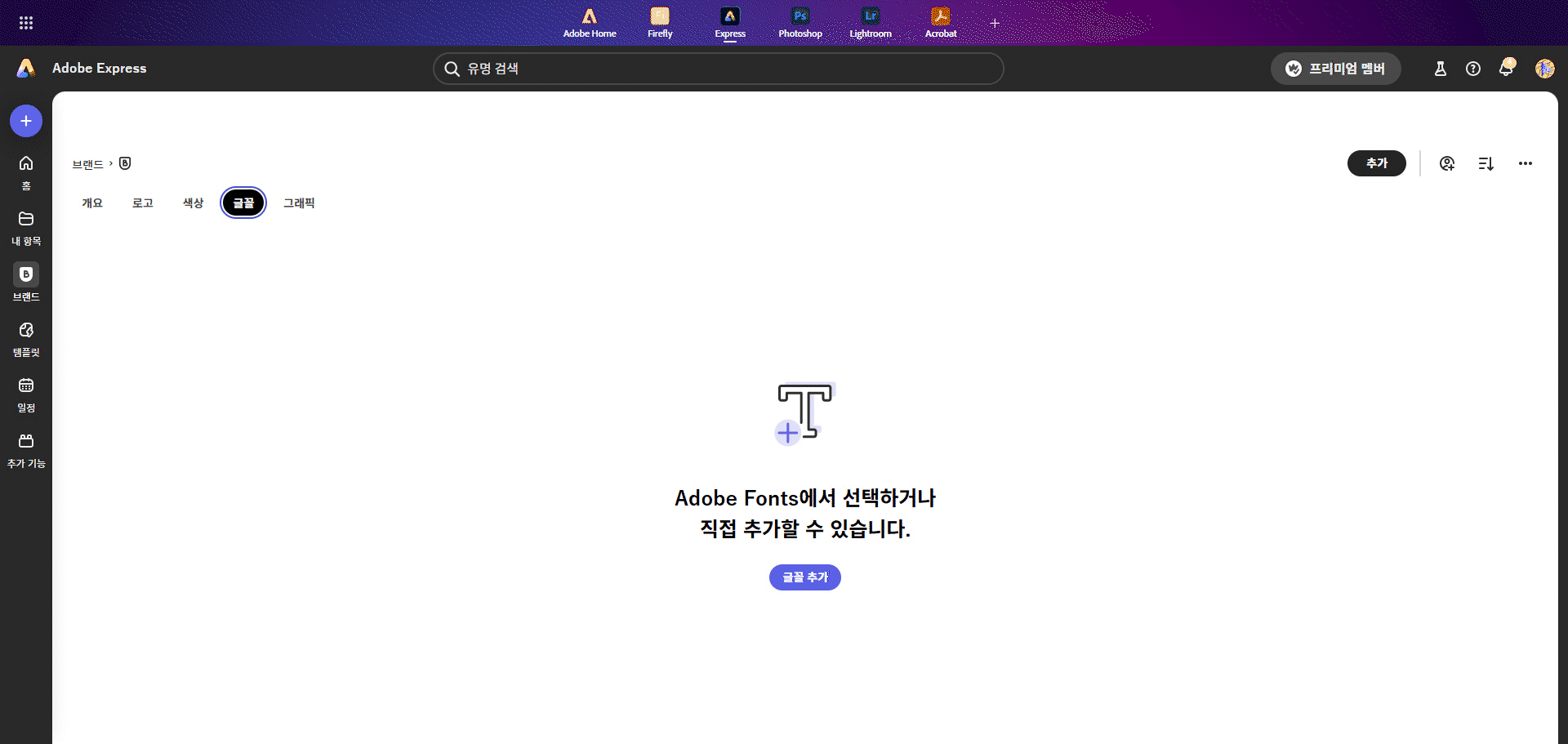Add another app with plus icon
The image size is (1568, 744).
pos(995,23)
